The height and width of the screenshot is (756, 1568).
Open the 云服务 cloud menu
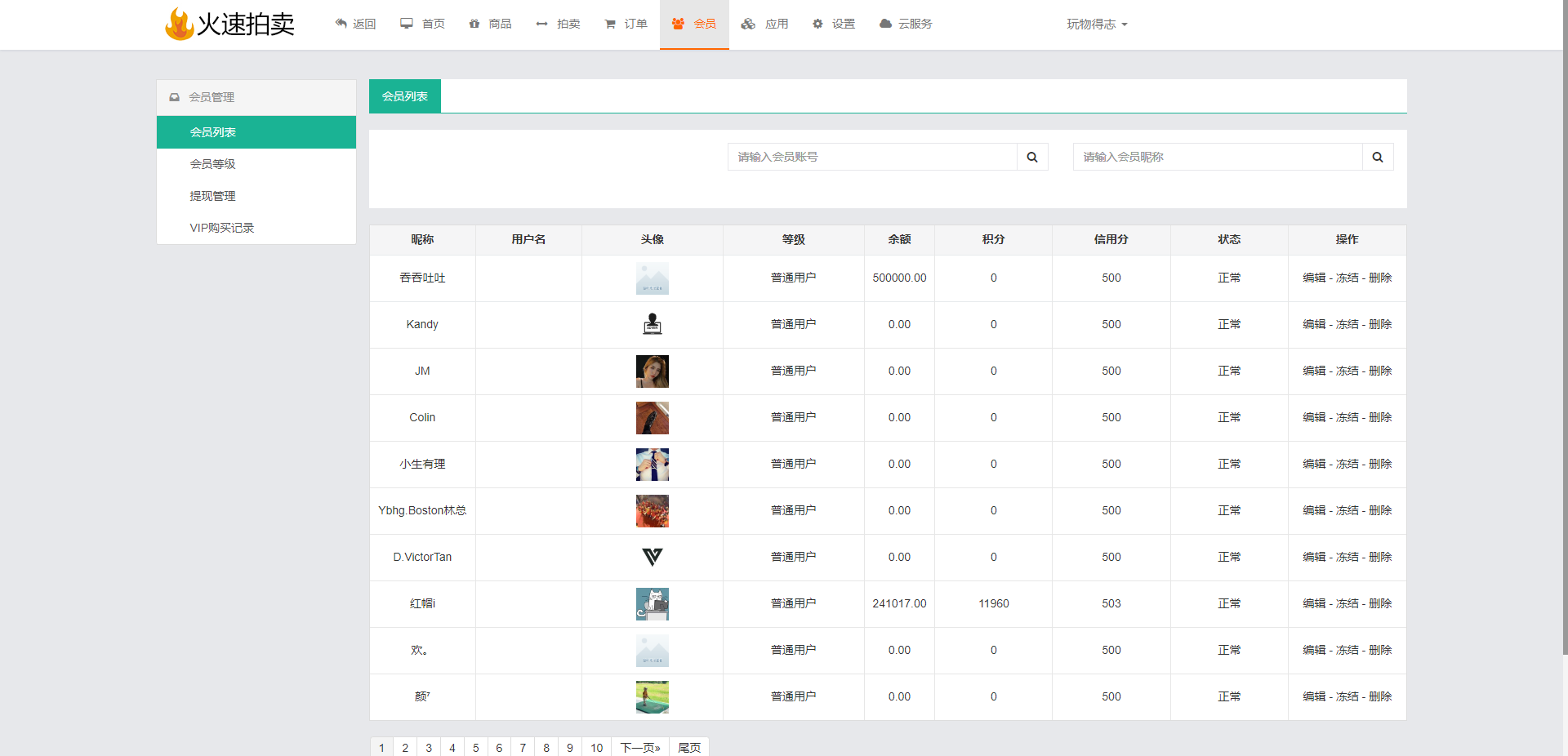(906, 24)
